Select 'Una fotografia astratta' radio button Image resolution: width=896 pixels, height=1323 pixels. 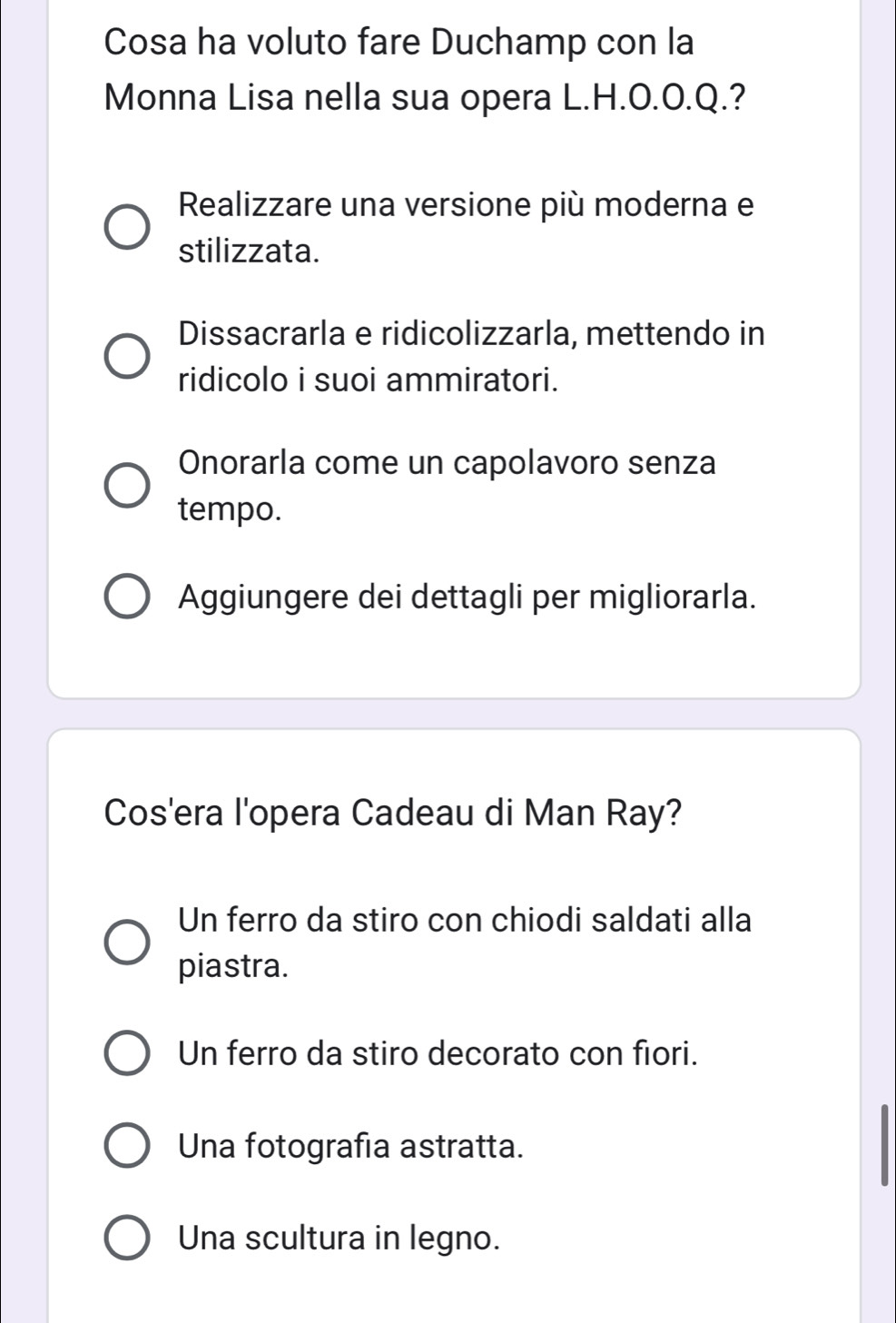point(127,1146)
